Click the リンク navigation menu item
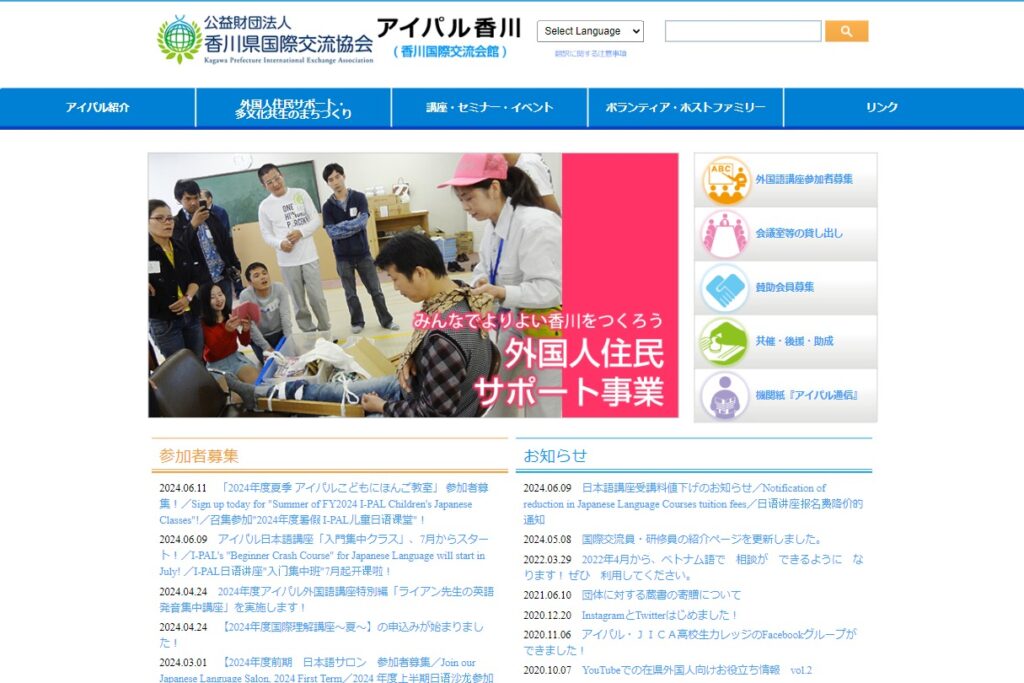 tap(881, 108)
